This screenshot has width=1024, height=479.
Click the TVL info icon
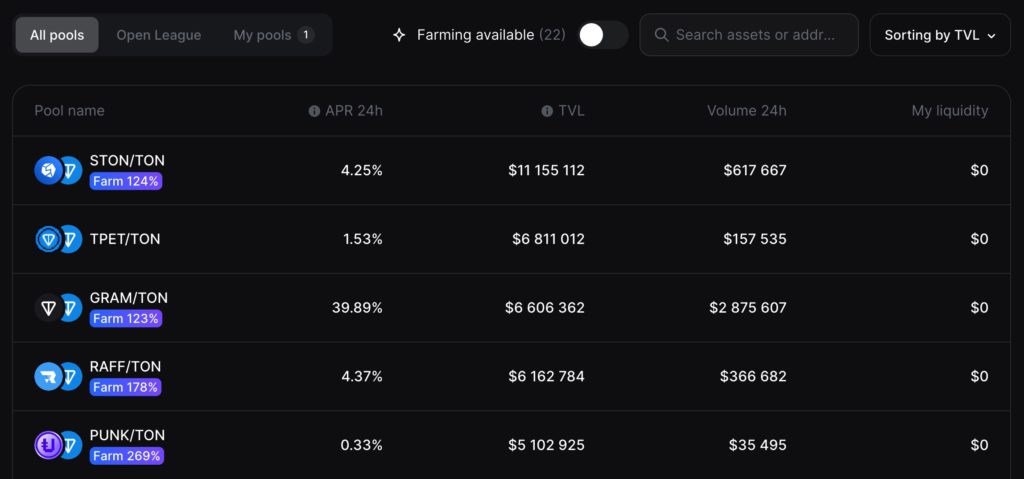click(x=547, y=111)
